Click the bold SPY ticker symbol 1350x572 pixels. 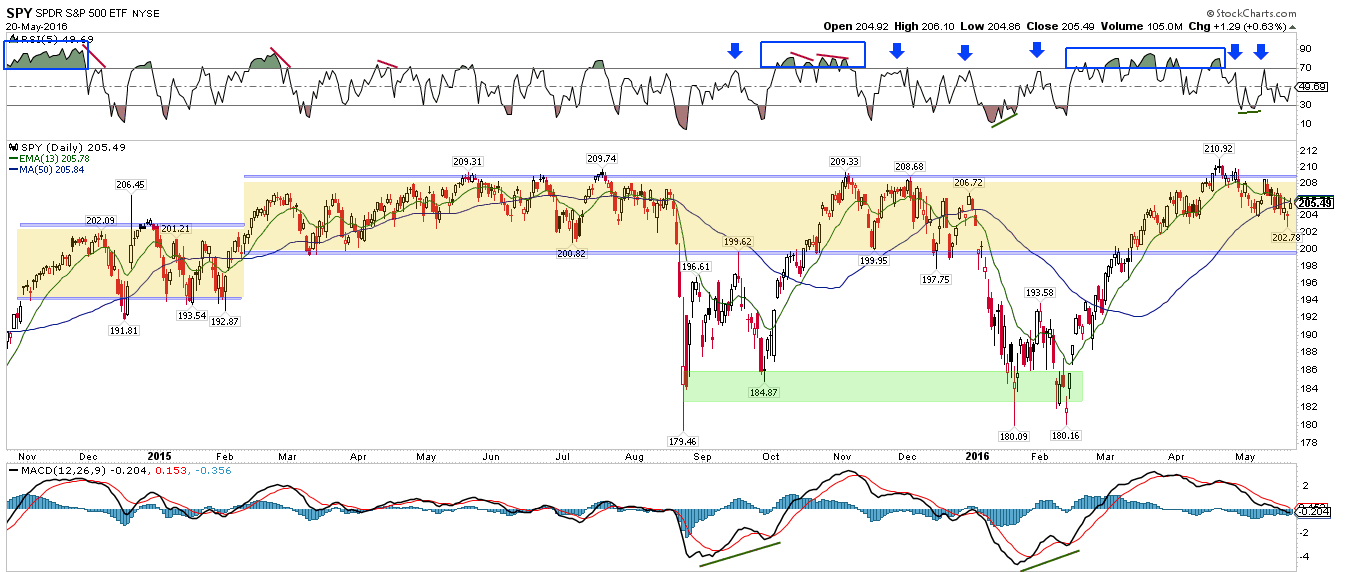pyautogui.click(x=18, y=14)
